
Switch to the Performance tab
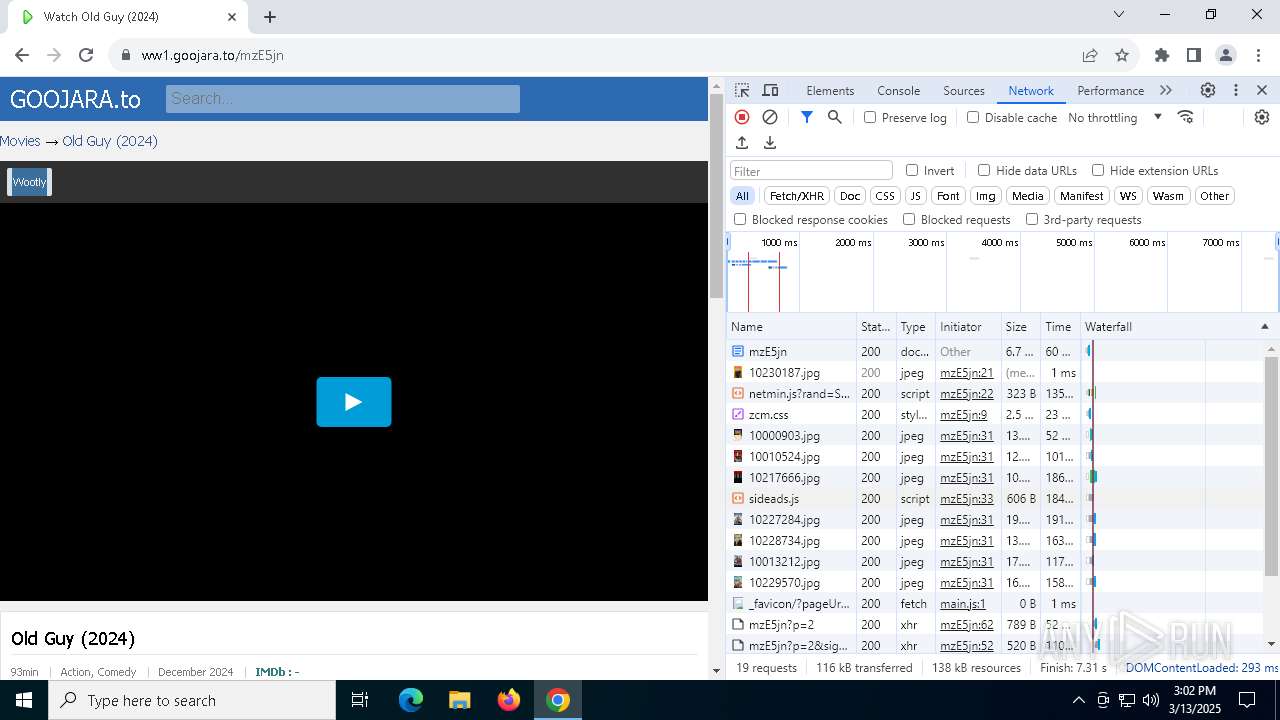1110,90
